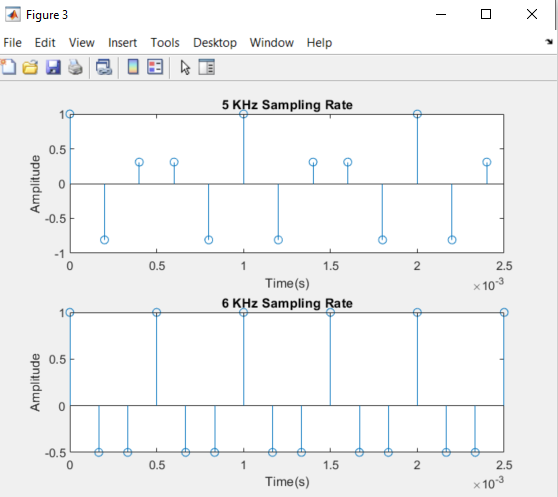Click the Time(s) label under the 5 KHz plot
This screenshot has width=558, height=497.
287,283
